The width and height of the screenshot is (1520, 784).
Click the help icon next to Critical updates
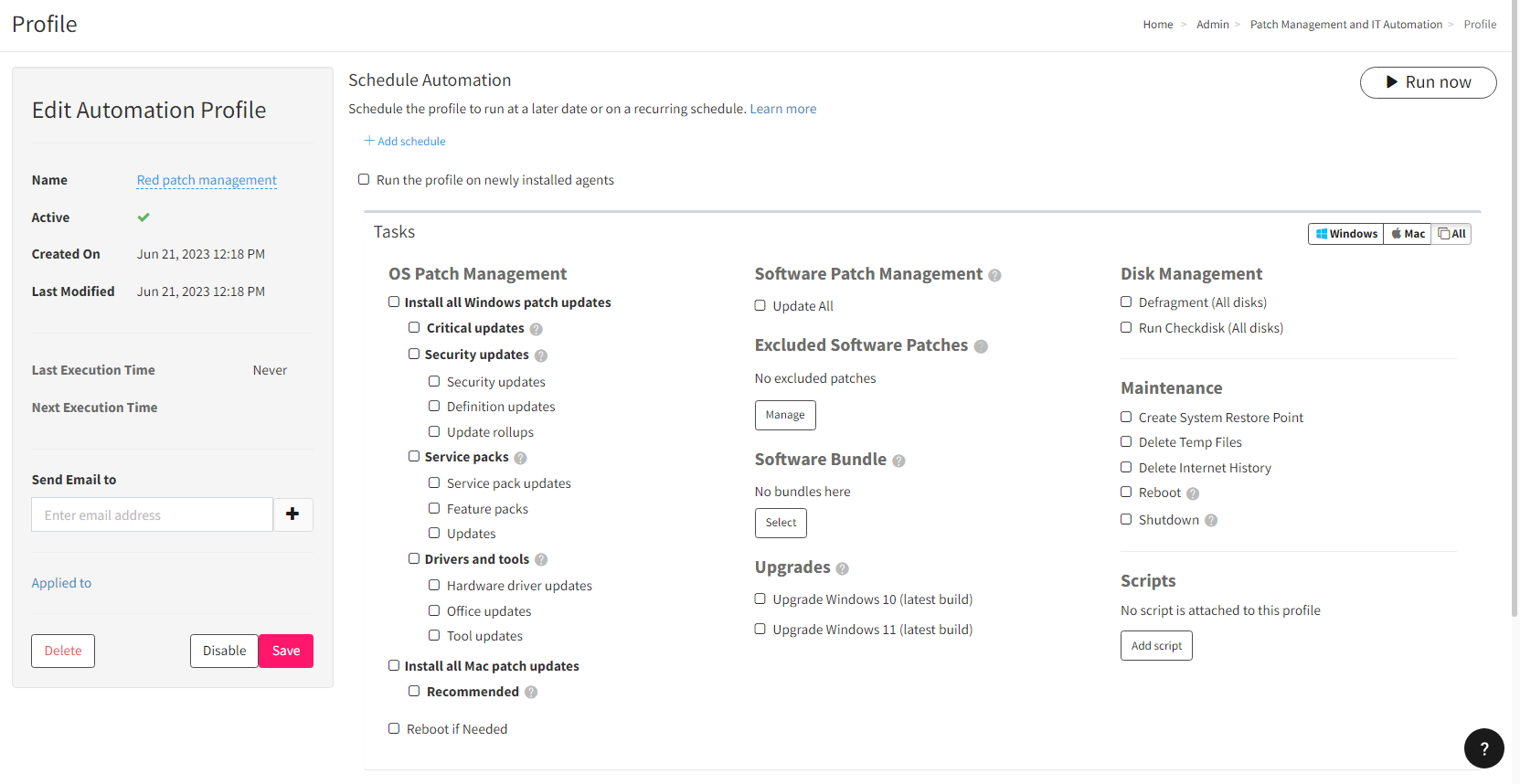point(537,329)
